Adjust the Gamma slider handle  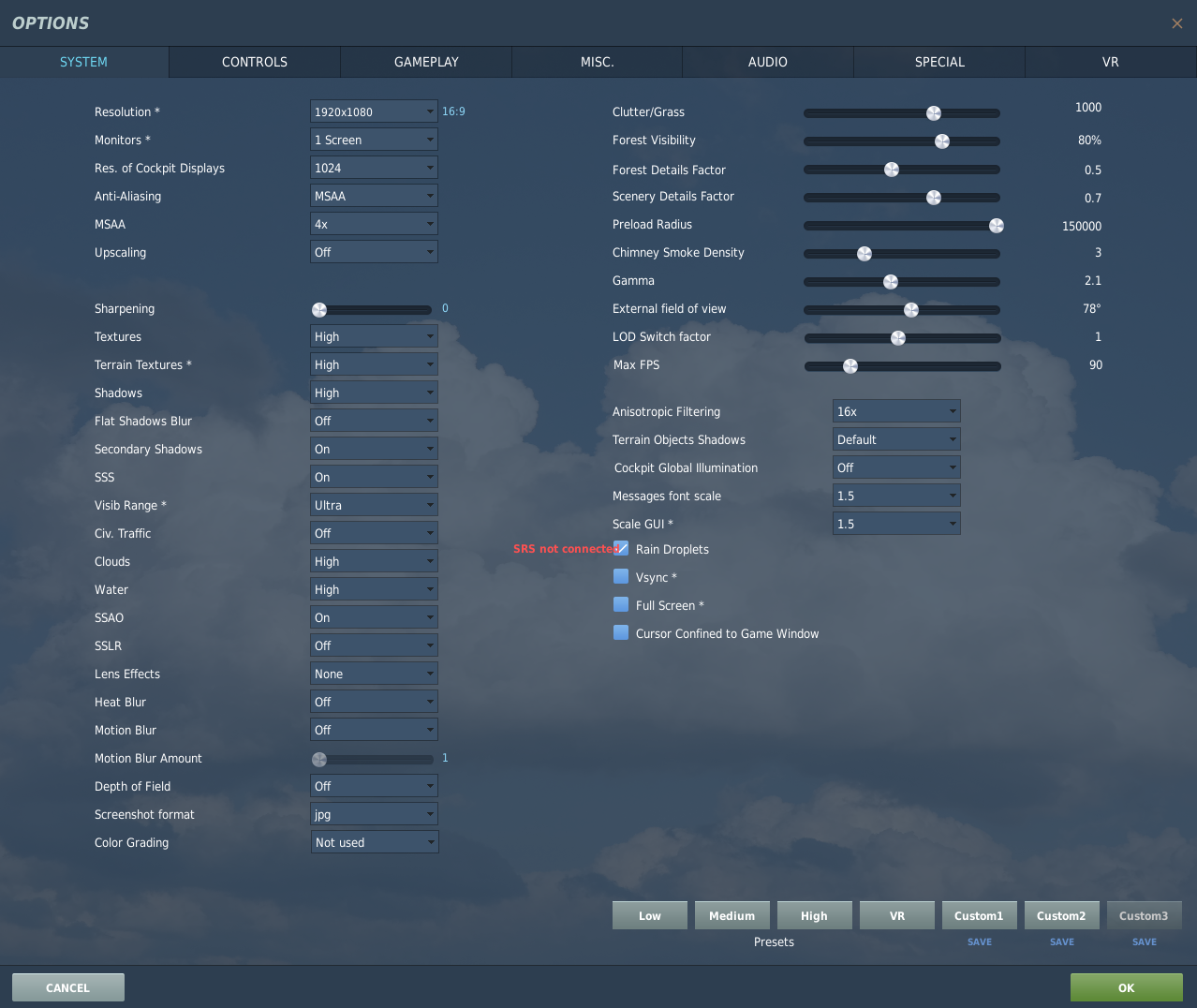pyautogui.click(x=891, y=282)
